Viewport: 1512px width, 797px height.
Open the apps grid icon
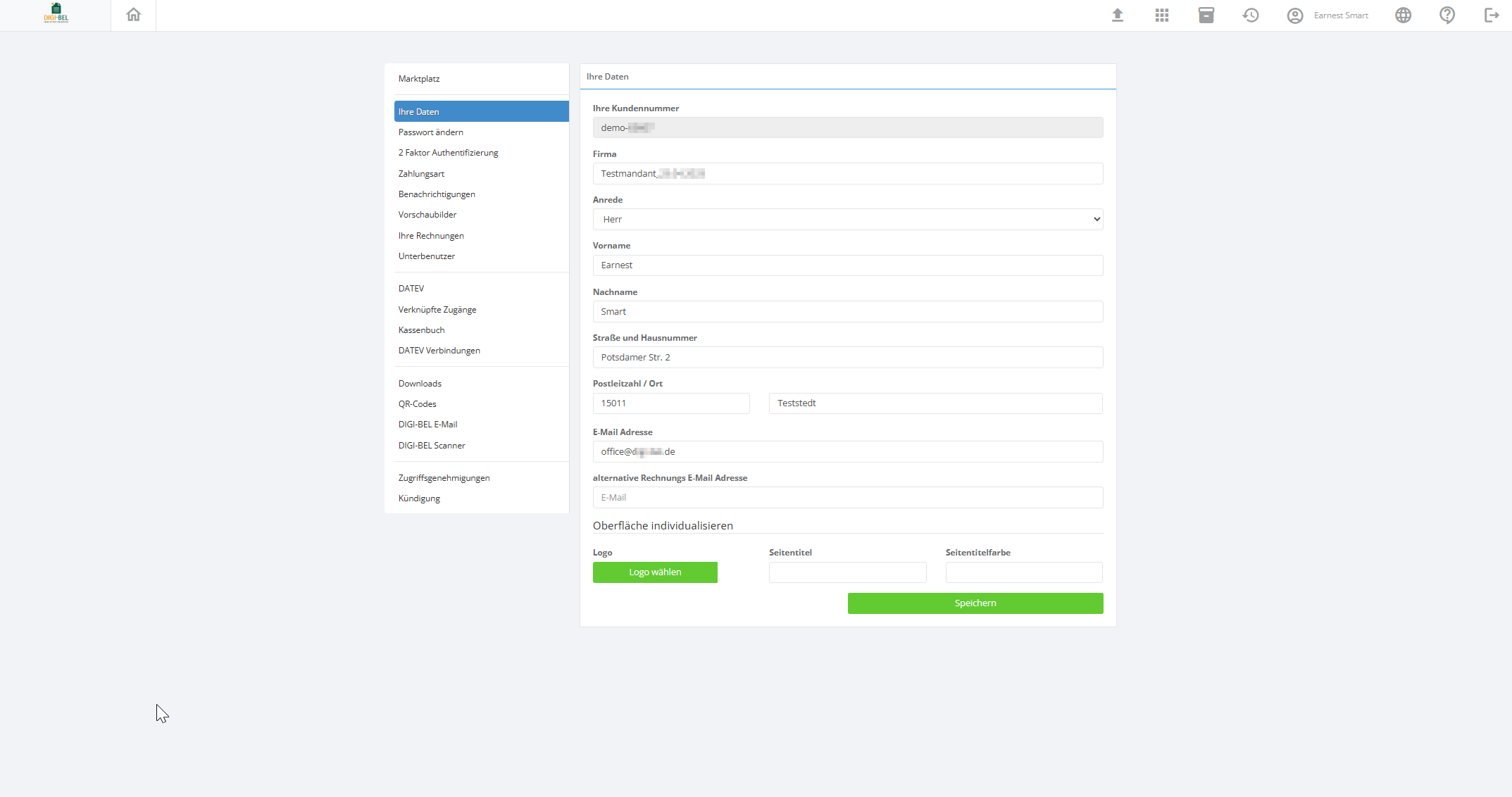(x=1161, y=15)
